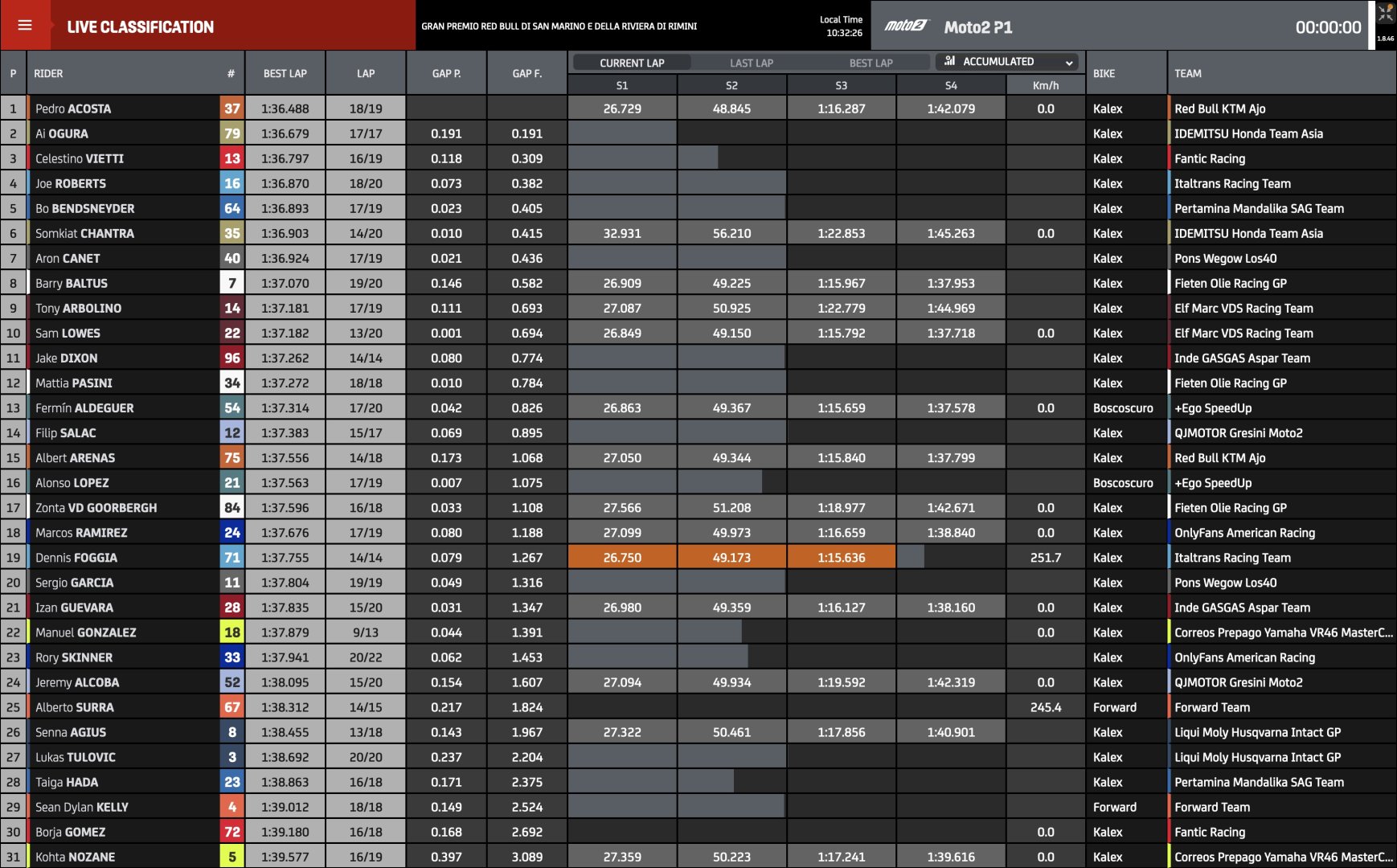The image size is (1397, 868).
Task: Click the LIVE CLASSIFICATION title
Action: (141, 27)
